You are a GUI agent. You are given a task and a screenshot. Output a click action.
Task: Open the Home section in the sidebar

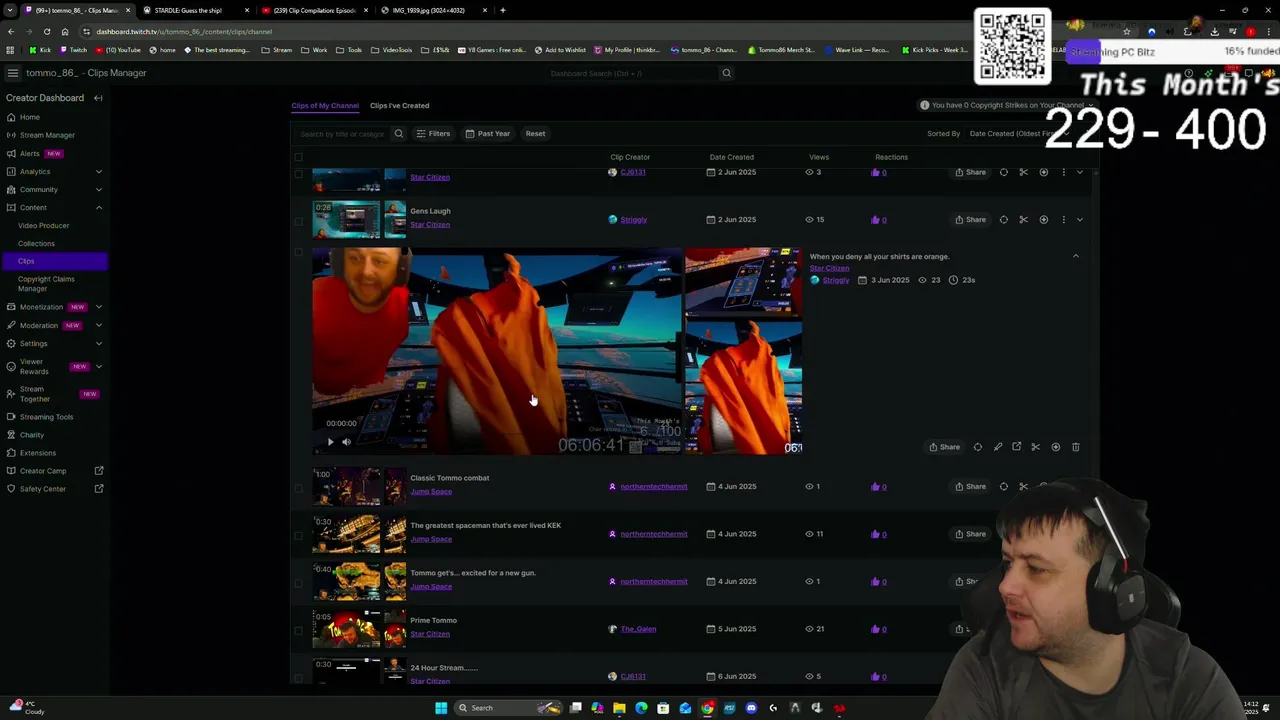tap(29, 117)
